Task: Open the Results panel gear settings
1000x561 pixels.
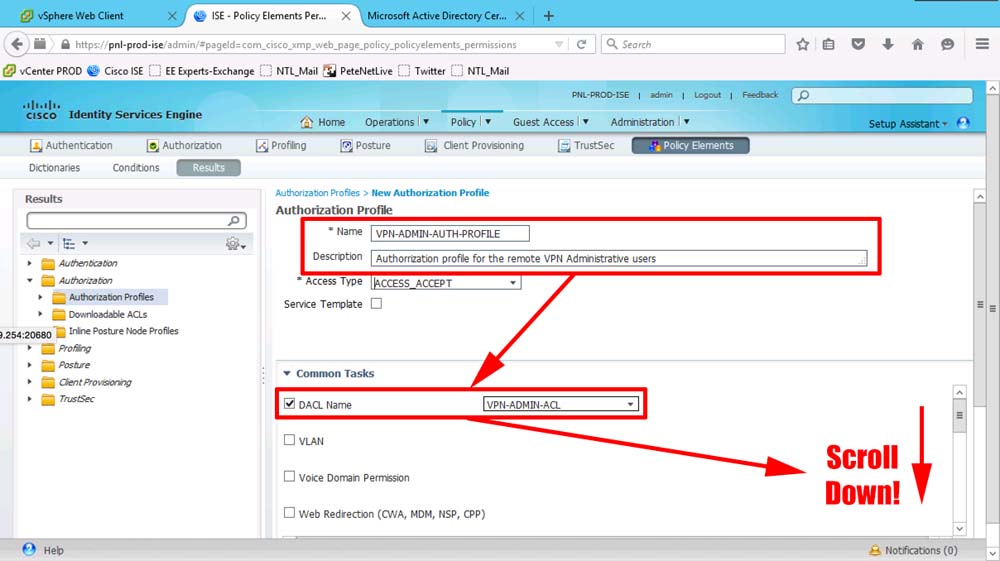Action: [x=233, y=244]
